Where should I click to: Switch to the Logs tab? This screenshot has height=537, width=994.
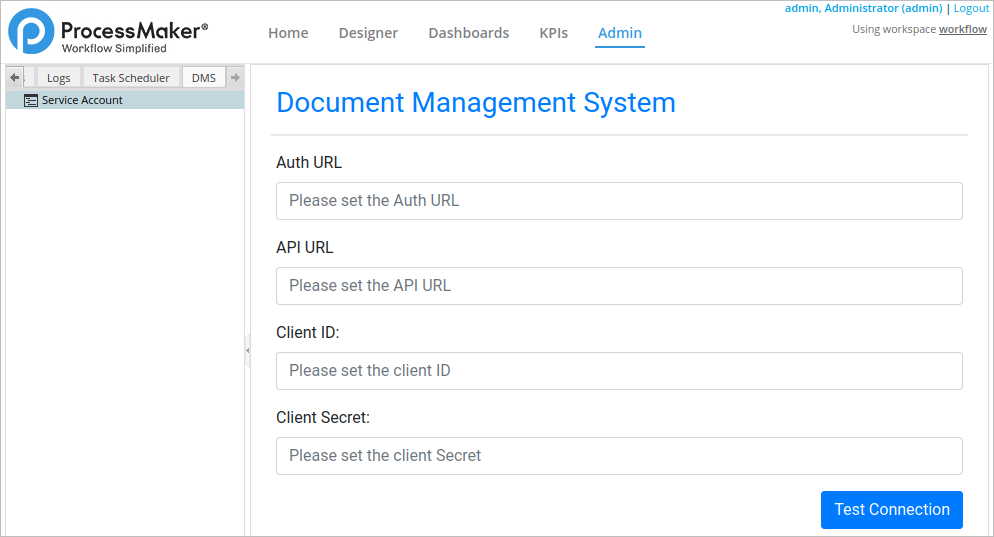pyautogui.click(x=59, y=78)
